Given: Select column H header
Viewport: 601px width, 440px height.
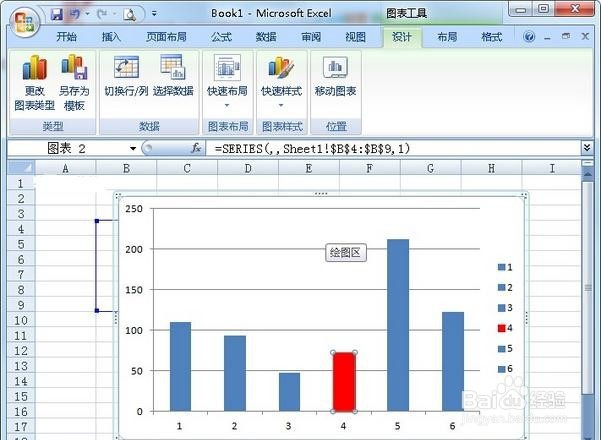Looking at the screenshot, I should [x=491, y=168].
